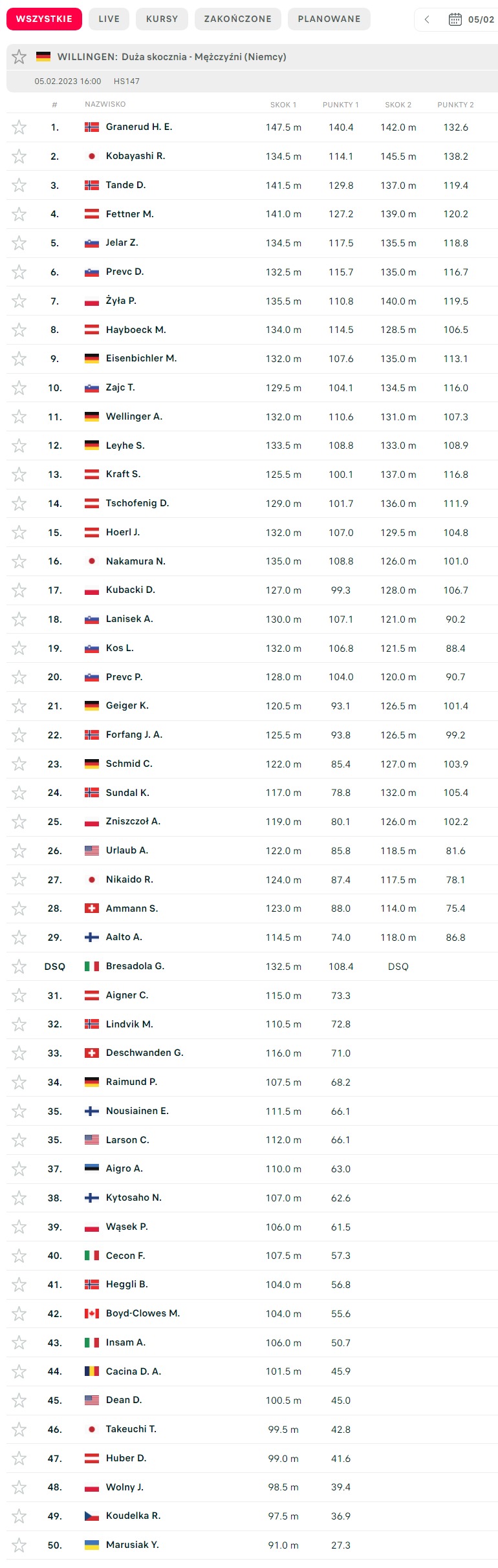Toggle favorite star for Granerud H. E.
The width and height of the screenshot is (498, 1568).
click(19, 127)
